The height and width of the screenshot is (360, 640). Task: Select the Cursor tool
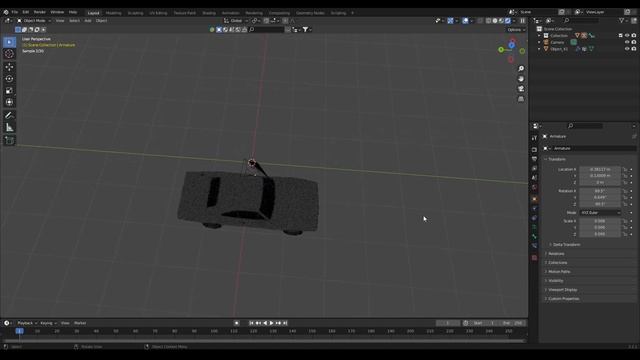[9, 54]
